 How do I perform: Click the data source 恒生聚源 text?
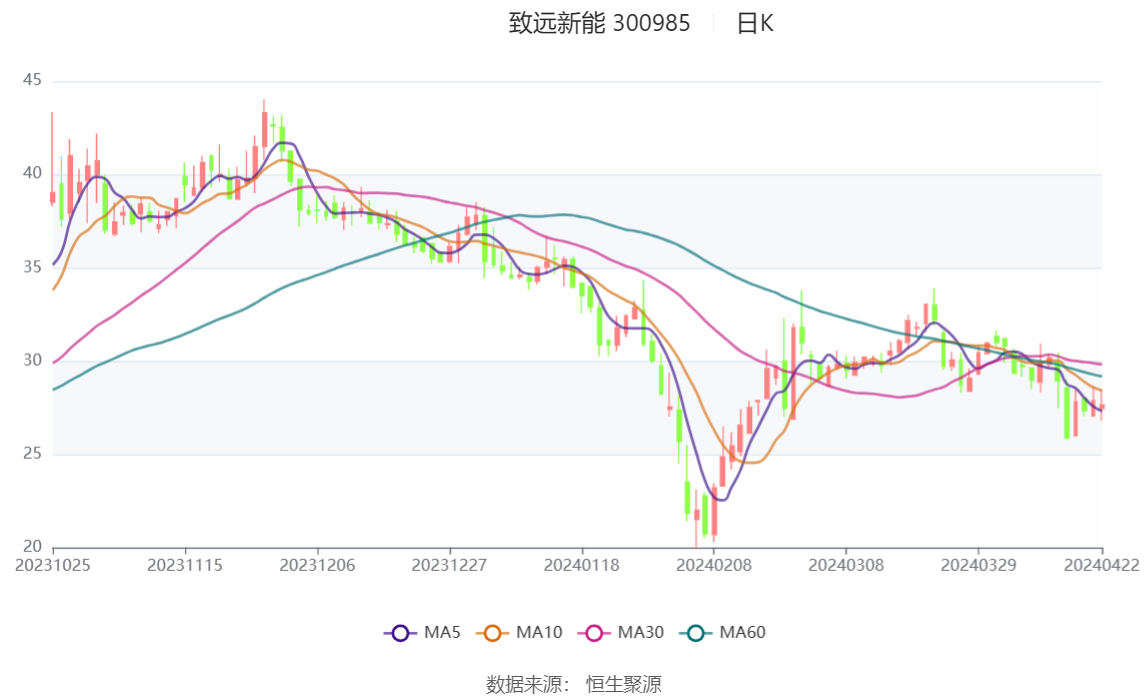pyautogui.click(x=624, y=684)
